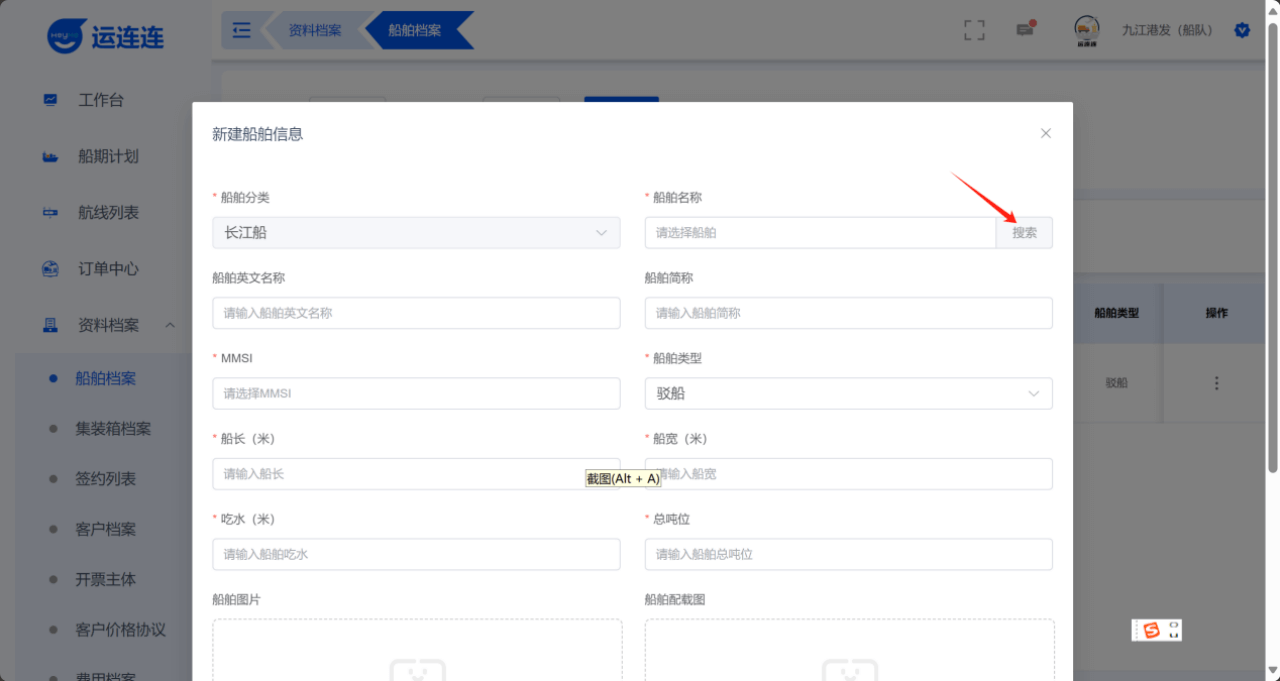
Task: Switch to the 资料档案 breadcrumb tab
Action: (314, 30)
